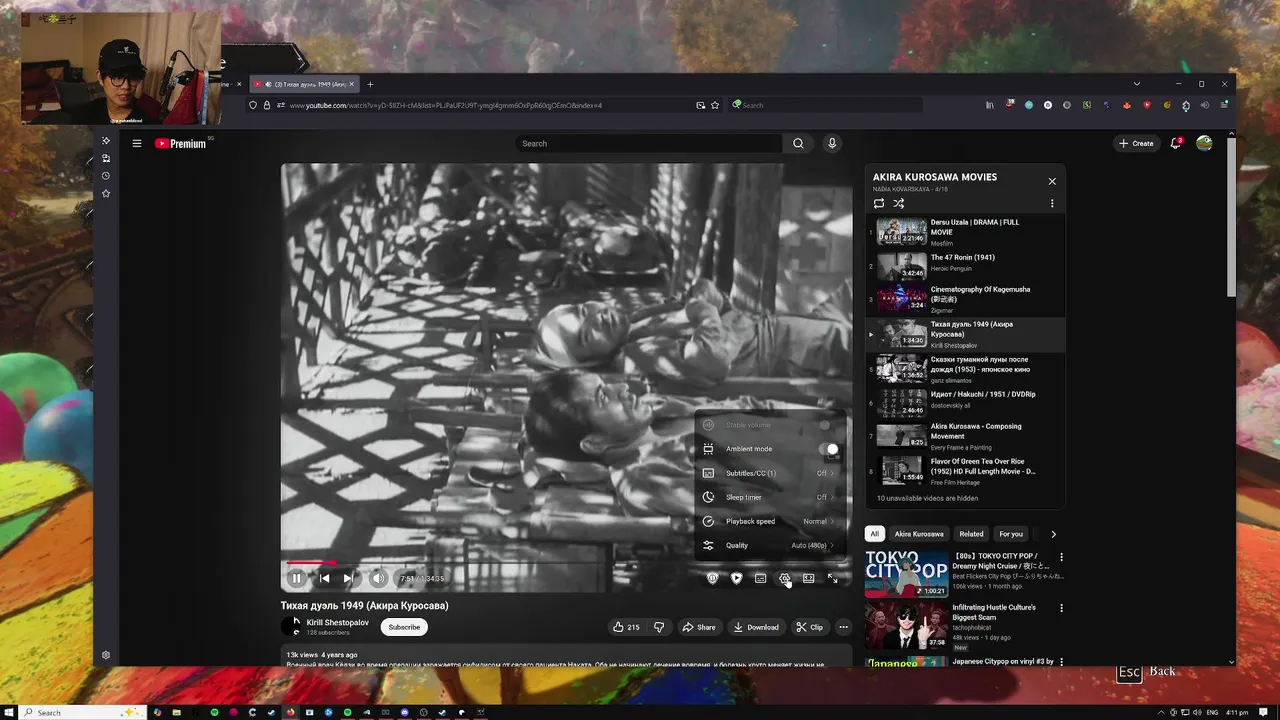Toggle the autoplay play-badge icon in player

(x=736, y=578)
